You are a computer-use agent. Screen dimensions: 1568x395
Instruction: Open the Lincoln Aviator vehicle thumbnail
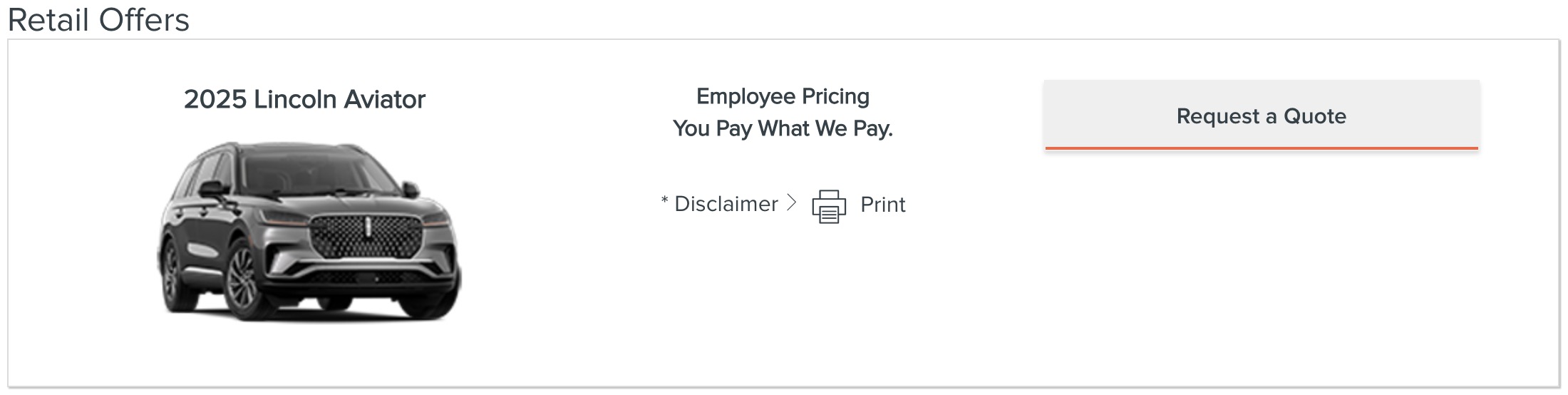tap(309, 230)
